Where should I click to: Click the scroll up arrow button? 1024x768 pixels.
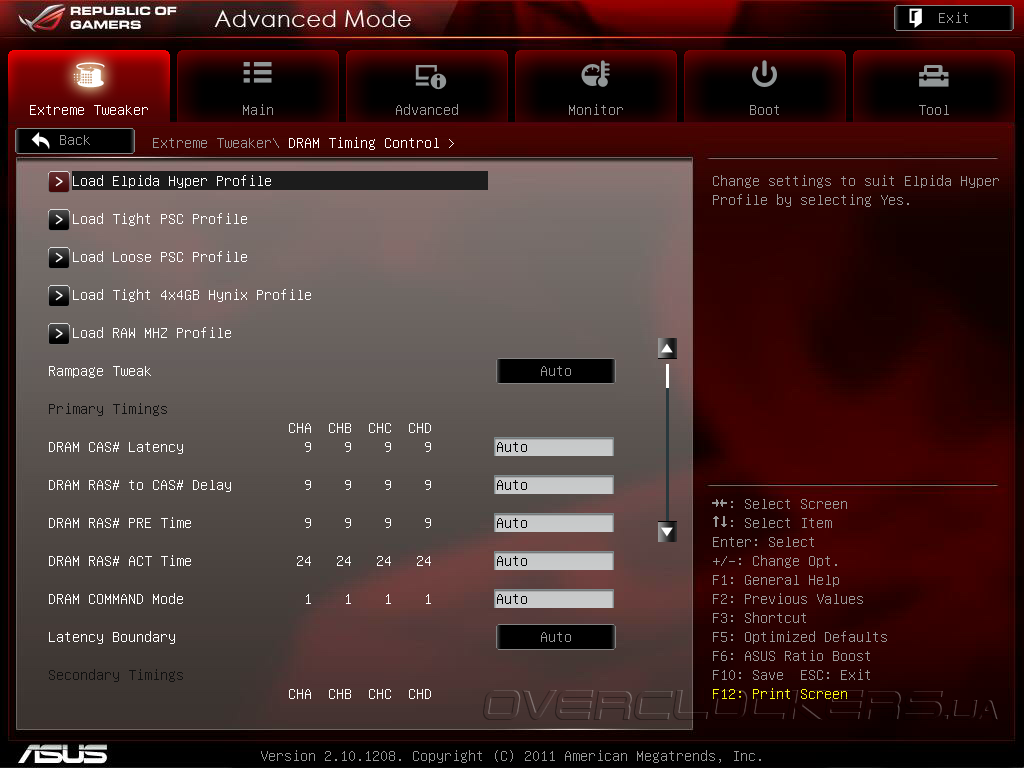click(x=667, y=348)
